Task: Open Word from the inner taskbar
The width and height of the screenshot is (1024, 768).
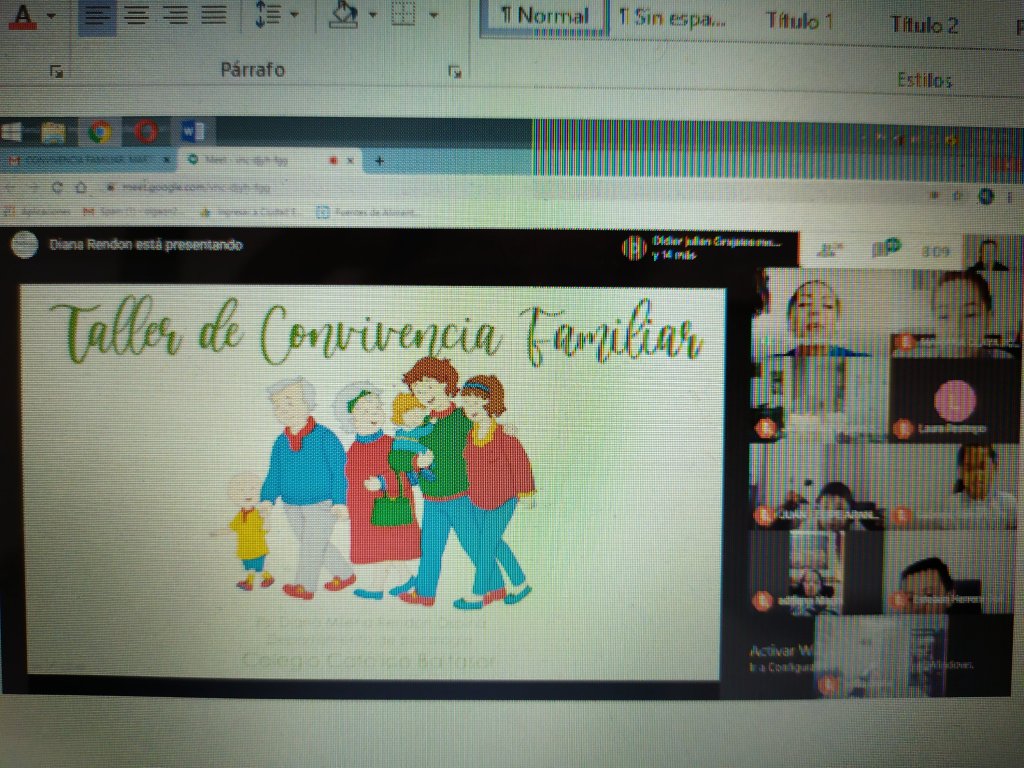Action: pos(193,131)
